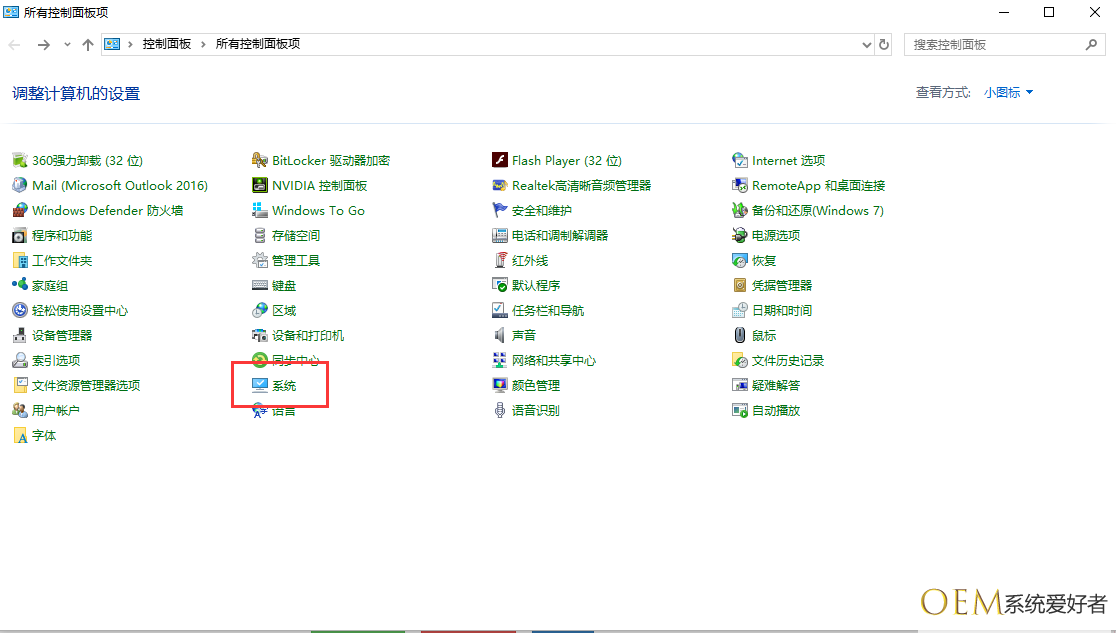Click 控制面板 breadcrumb in address bar
Image resolution: width=1116 pixels, height=633 pixels.
tap(166, 44)
